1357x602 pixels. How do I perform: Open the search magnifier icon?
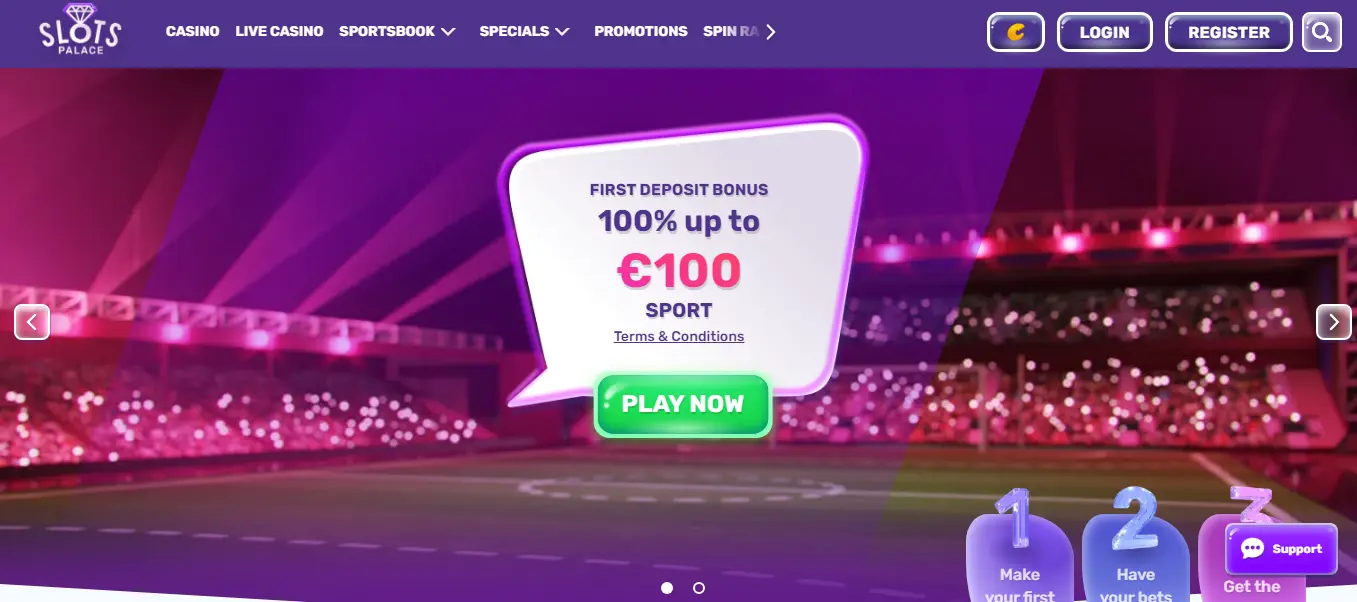click(x=1321, y=32)
